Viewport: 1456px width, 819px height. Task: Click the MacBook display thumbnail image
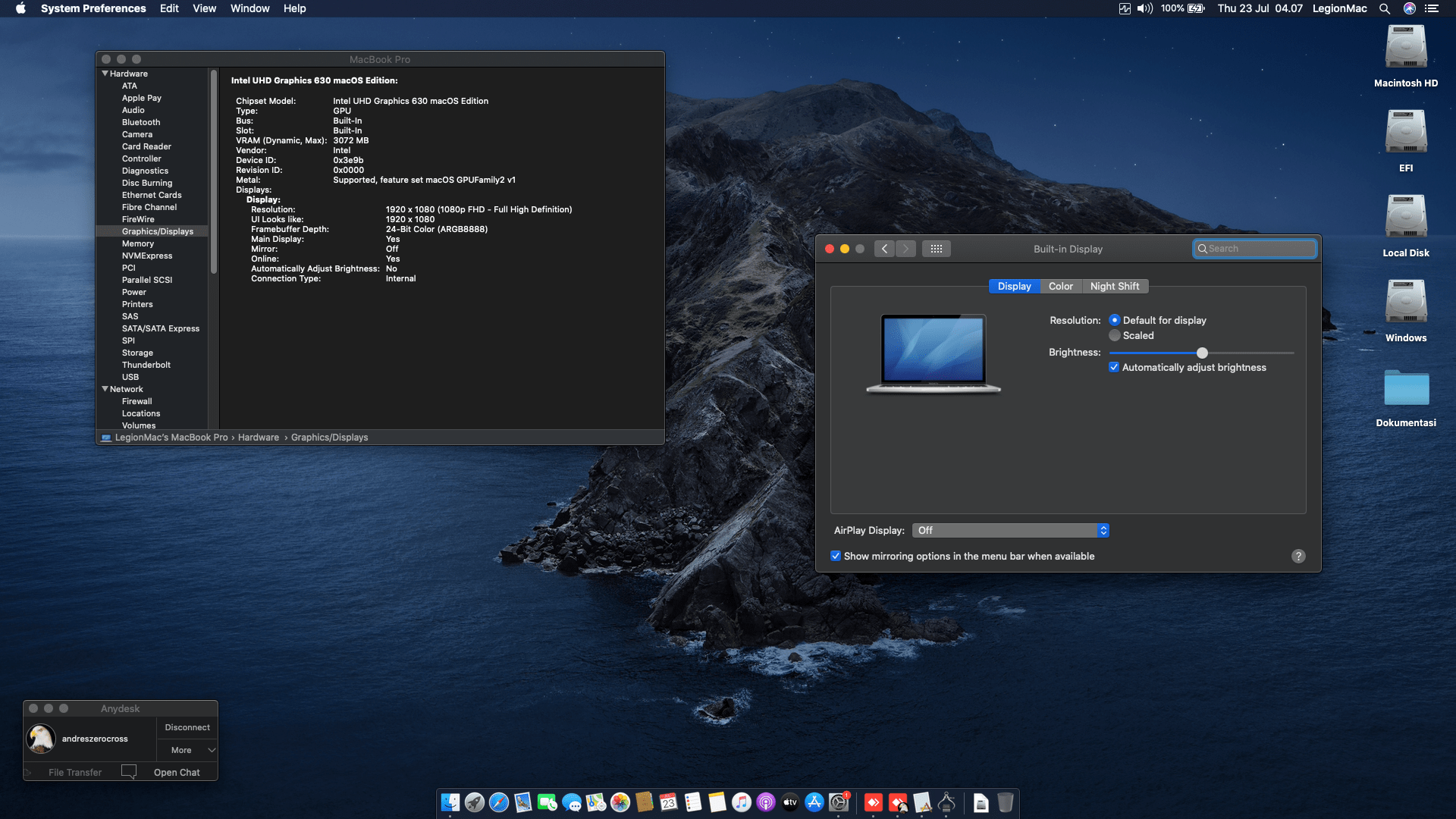(x=934, y=354)
